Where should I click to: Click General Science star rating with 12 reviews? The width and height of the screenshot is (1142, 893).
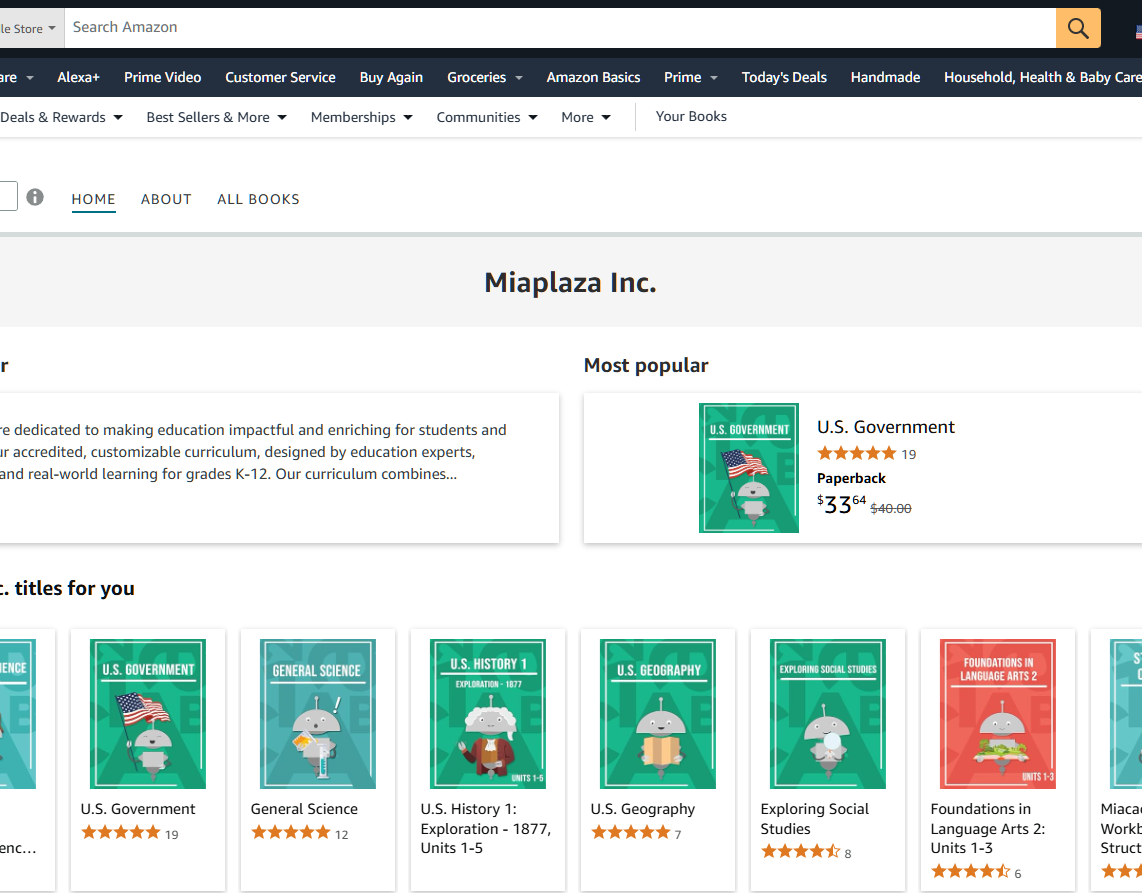click(x=299, y=833)
